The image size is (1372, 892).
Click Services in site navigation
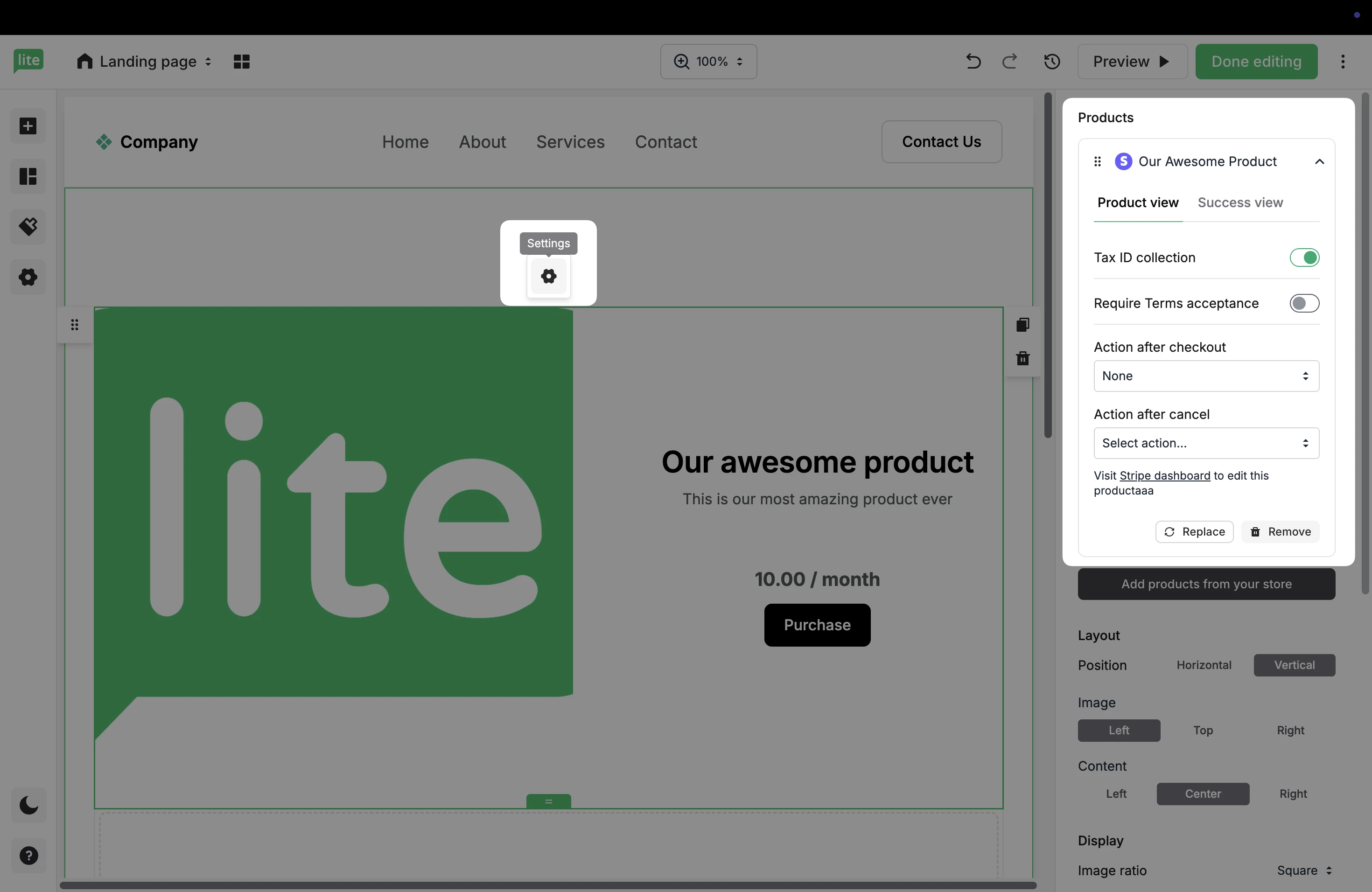570,142
